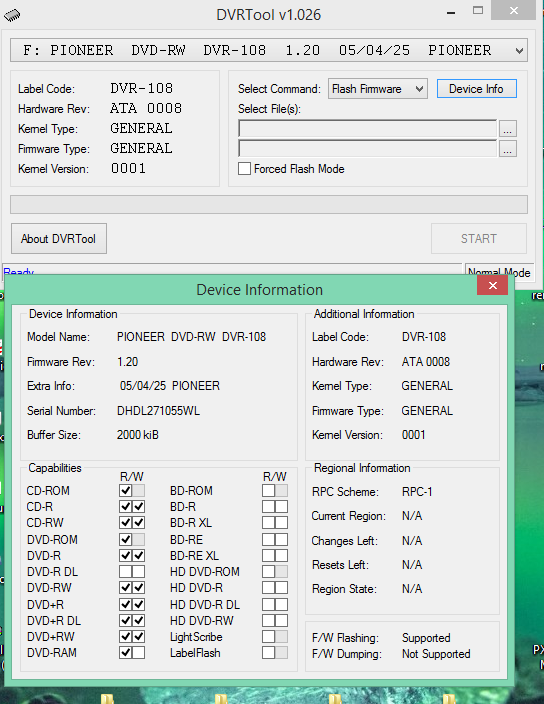Toggle DVD-RW write checkbox
Screen dimensions: 544x704
pos(139,587)
